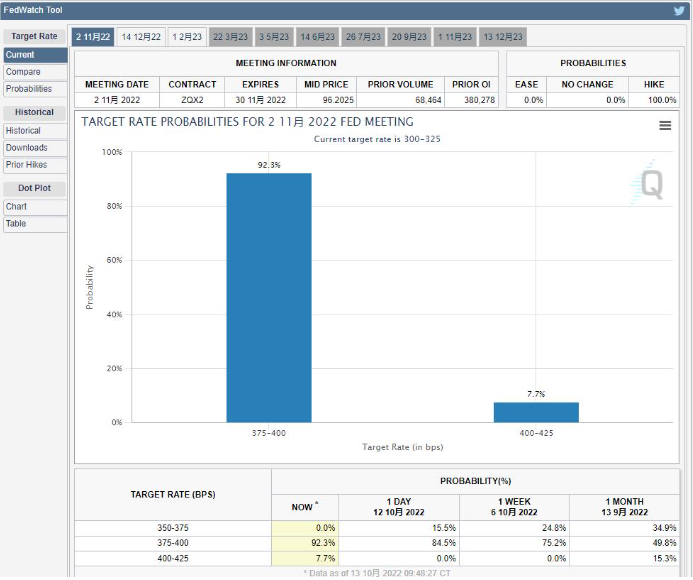Image resolution: width=693 pixels, height=580 pixels.
Task: Go to the 13 12月23 meeting tab
Action: pos(502,37)
